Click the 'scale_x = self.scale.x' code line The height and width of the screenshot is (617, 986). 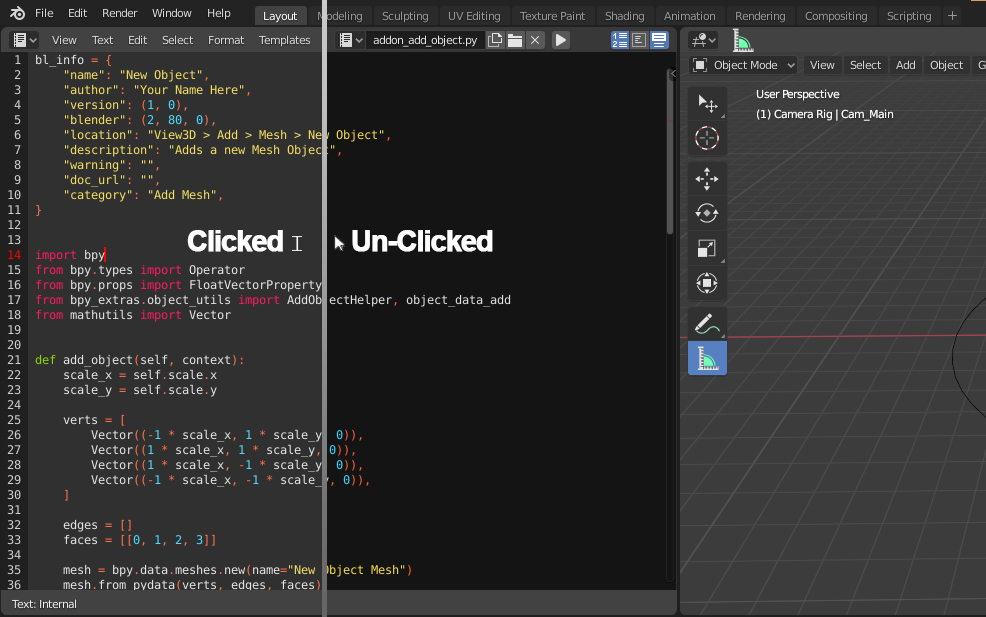tap(140, 375)
